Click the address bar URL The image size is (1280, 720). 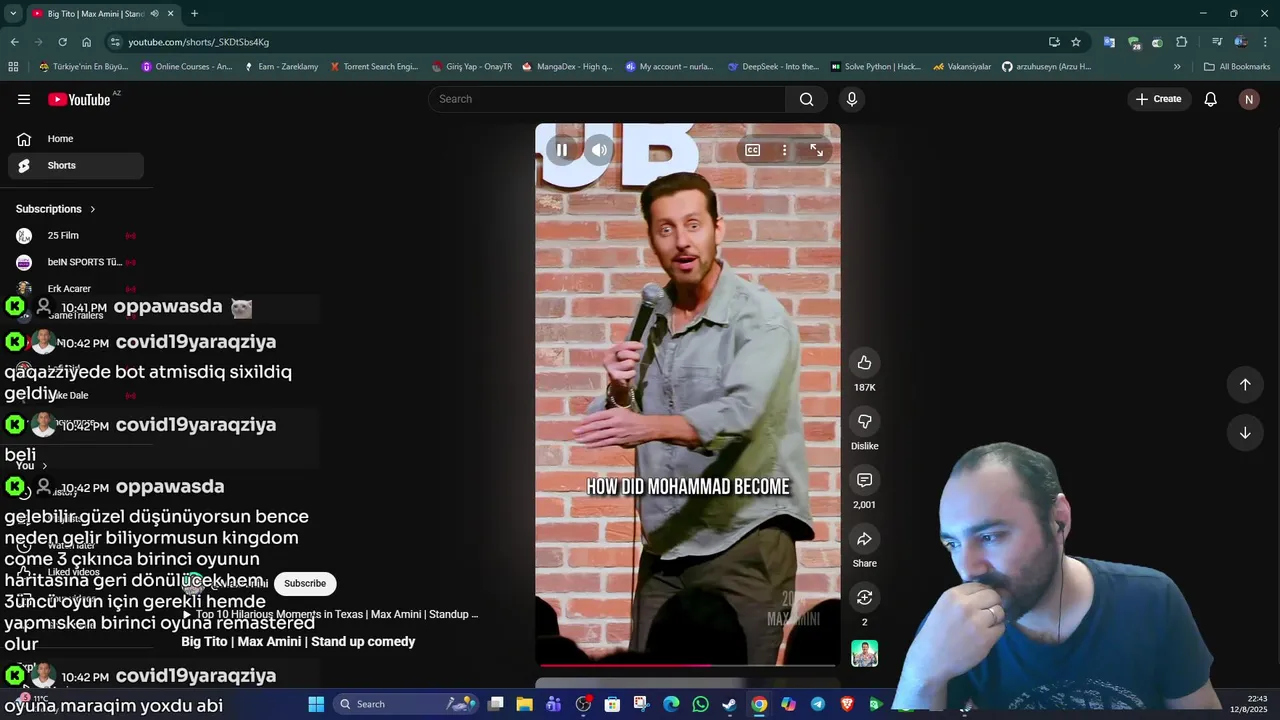(x=198, y=42)
